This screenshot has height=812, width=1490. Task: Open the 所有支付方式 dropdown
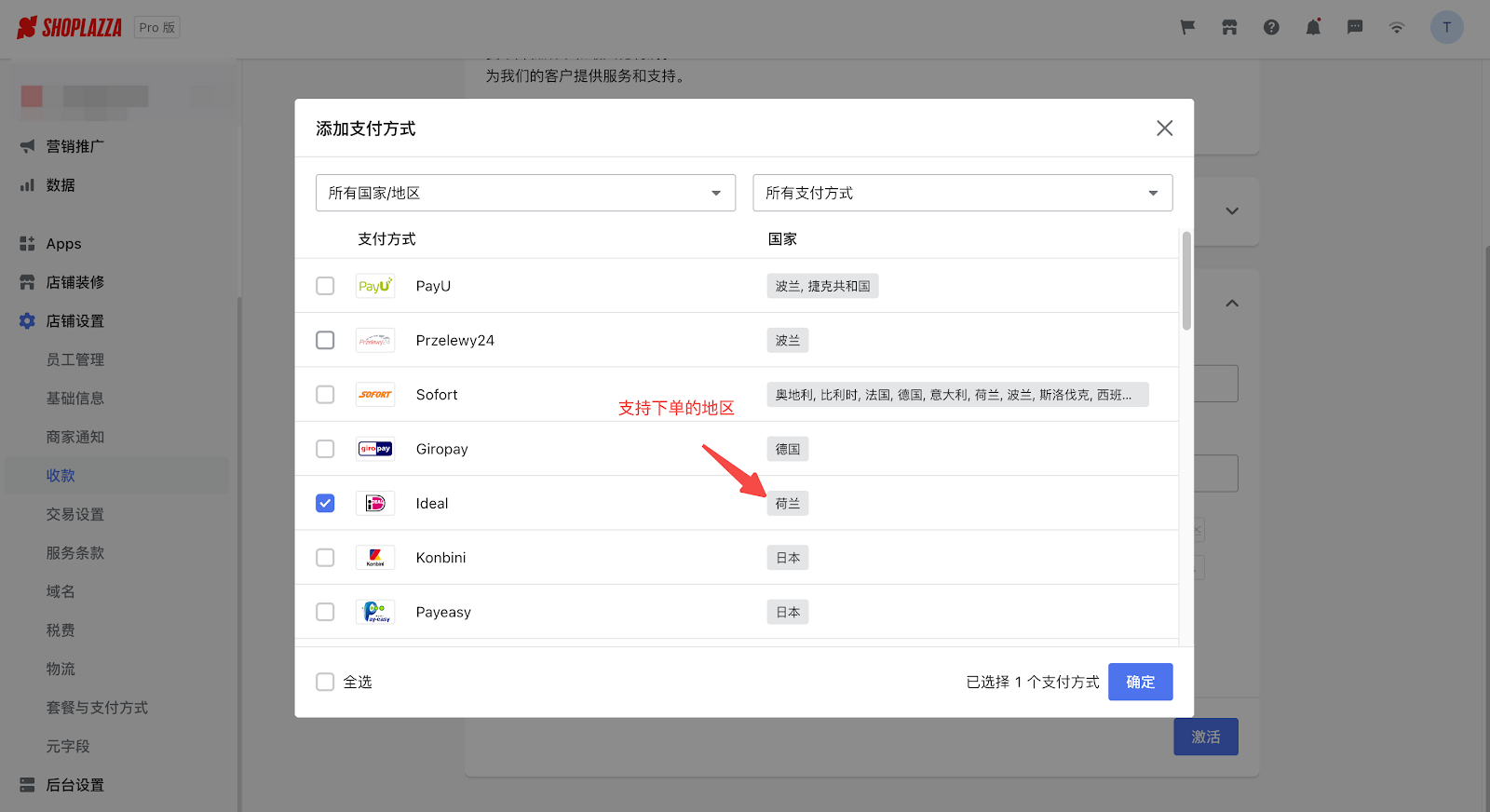point(962,193)
